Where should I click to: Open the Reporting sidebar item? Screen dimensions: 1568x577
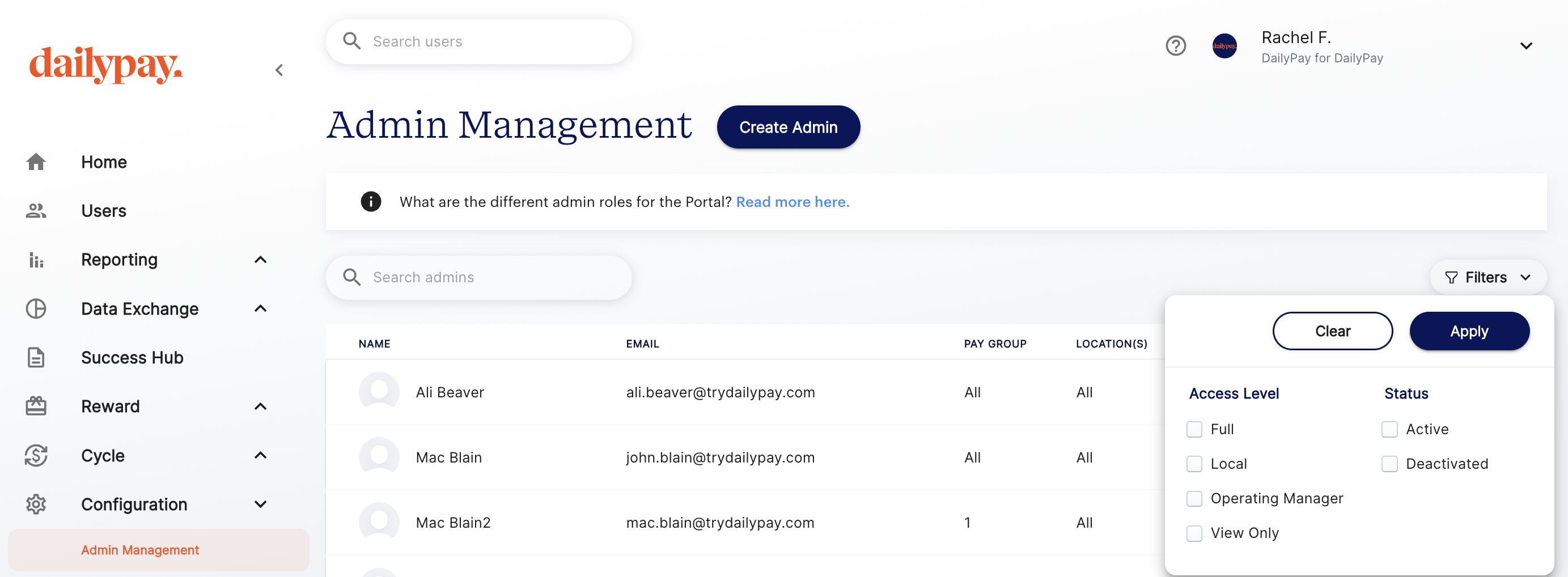coord(119,260)
